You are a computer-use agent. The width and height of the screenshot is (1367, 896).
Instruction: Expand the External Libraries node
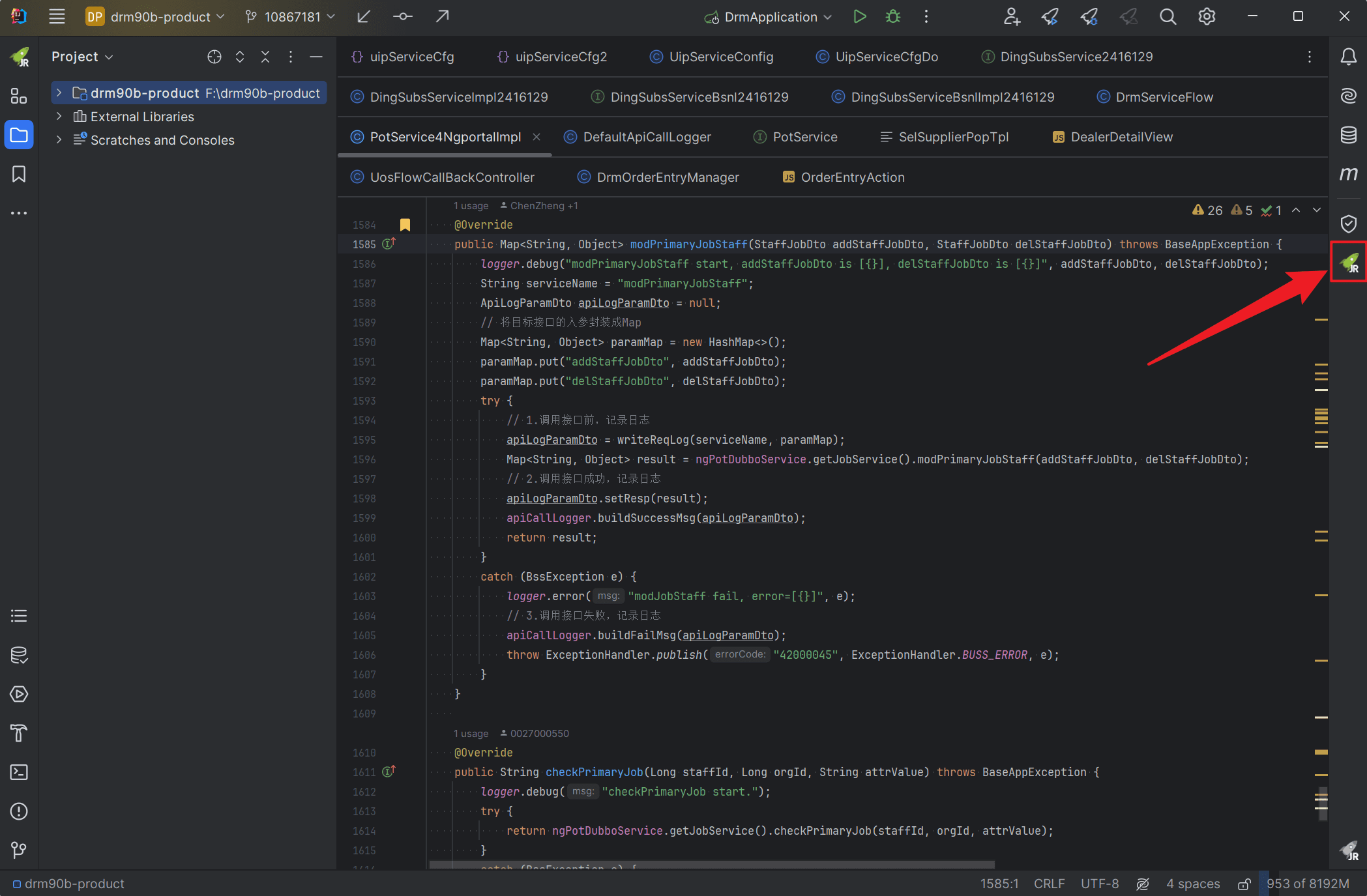[59, 117]
